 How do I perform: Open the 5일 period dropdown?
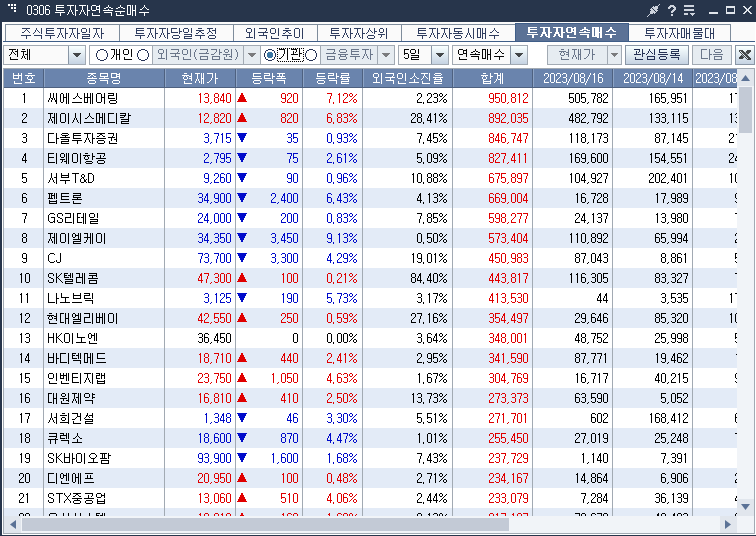[440, 55]
